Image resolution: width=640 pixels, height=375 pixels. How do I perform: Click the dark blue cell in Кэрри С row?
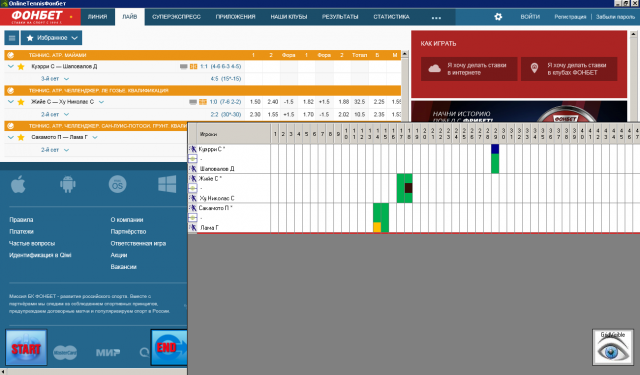(495, 149)
